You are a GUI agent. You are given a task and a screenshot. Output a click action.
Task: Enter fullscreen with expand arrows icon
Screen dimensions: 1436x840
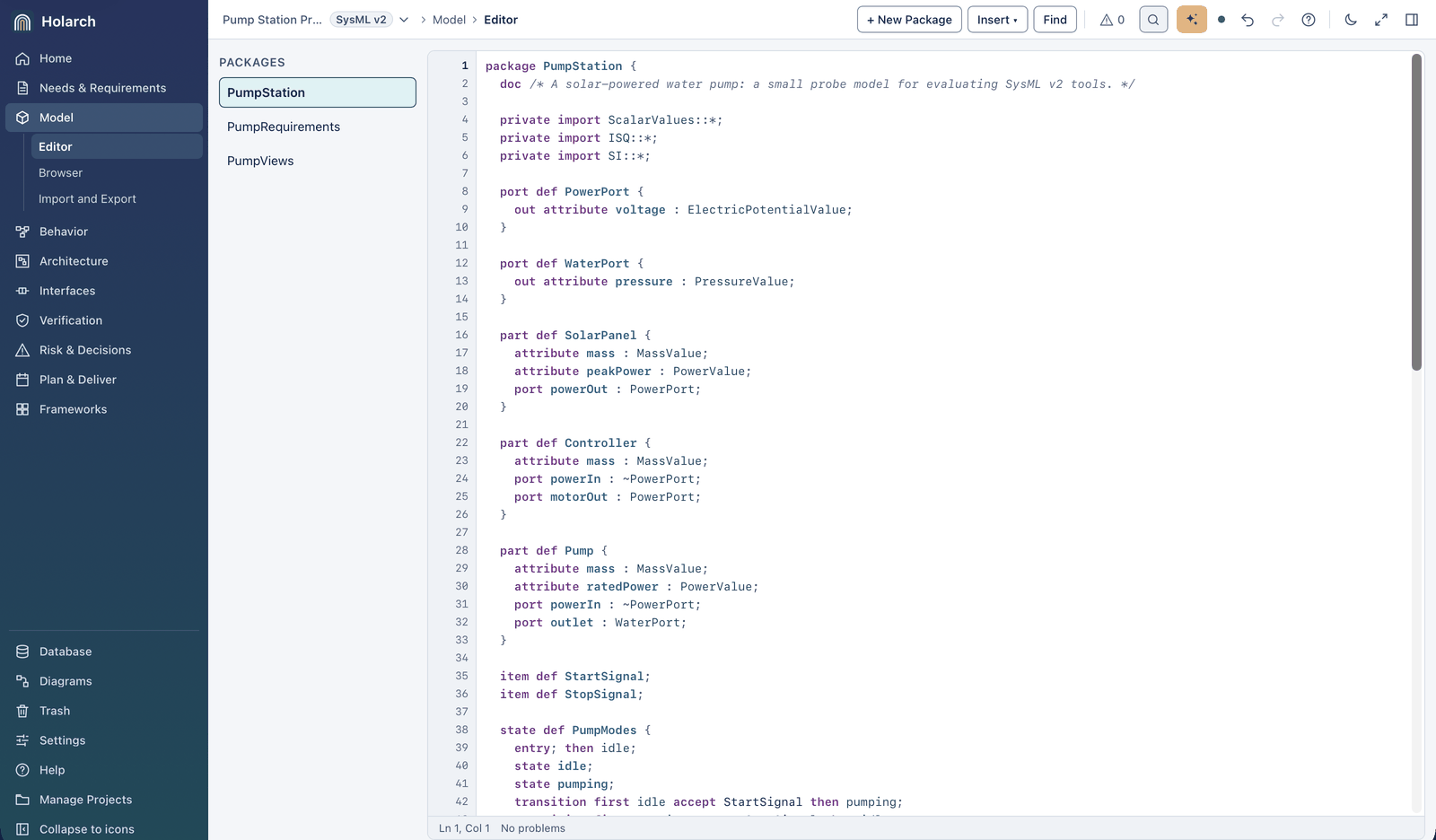pos(1381,20)
